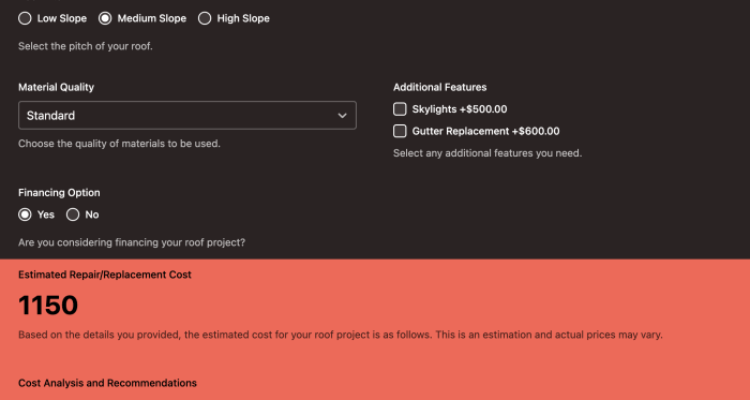Click the Material Quality field label
Viewport: 750px width, 400px height.
[x=56, y=87]
